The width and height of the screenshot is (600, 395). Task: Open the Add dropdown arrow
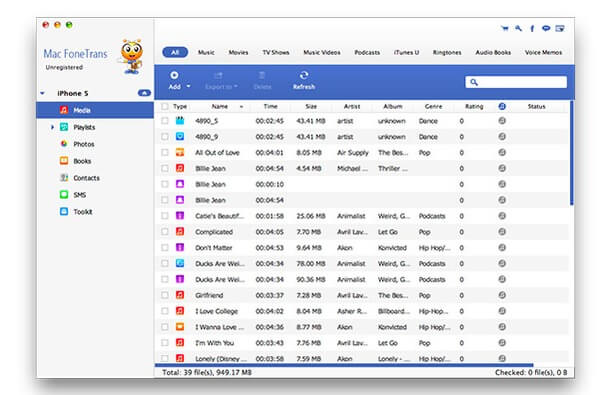188,87
